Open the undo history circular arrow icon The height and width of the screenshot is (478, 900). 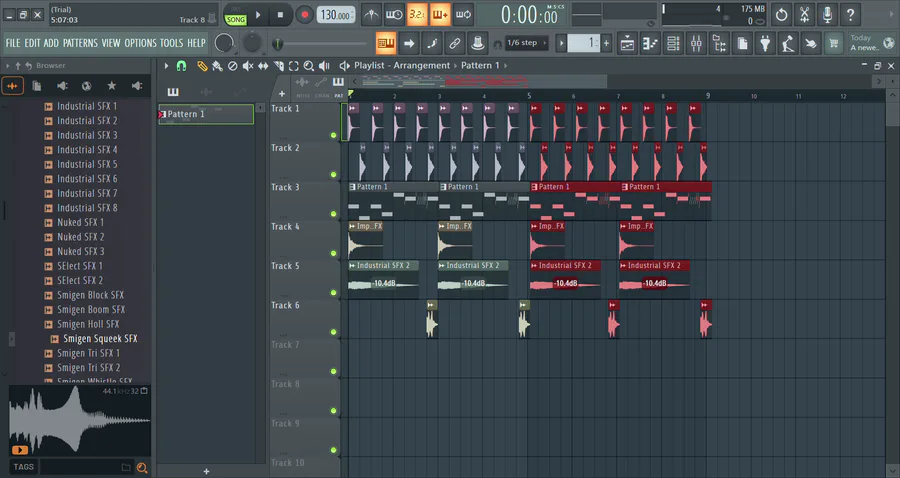coord(781,15)
